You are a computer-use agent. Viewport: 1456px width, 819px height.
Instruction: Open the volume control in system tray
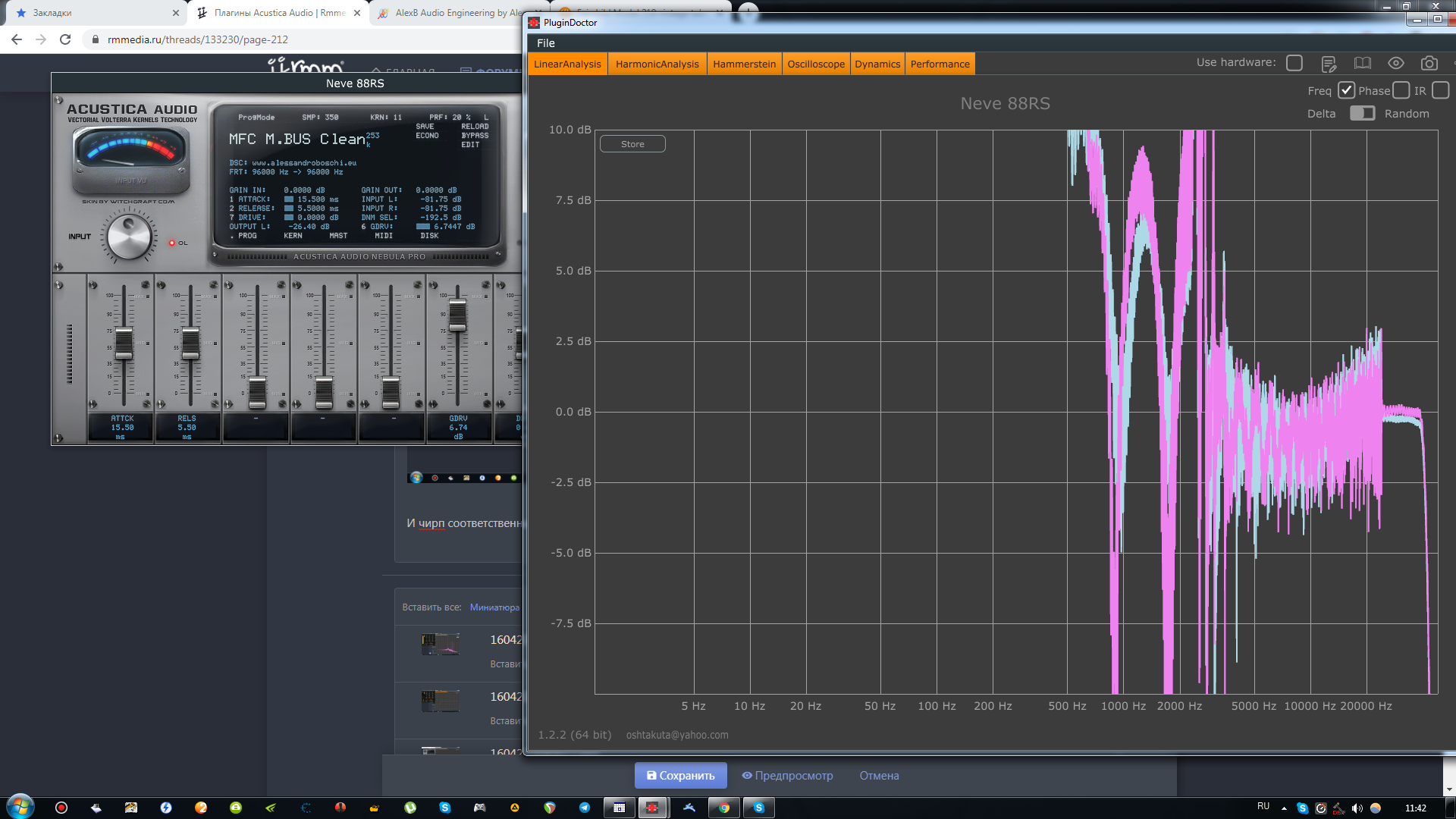pos(1357,808)
